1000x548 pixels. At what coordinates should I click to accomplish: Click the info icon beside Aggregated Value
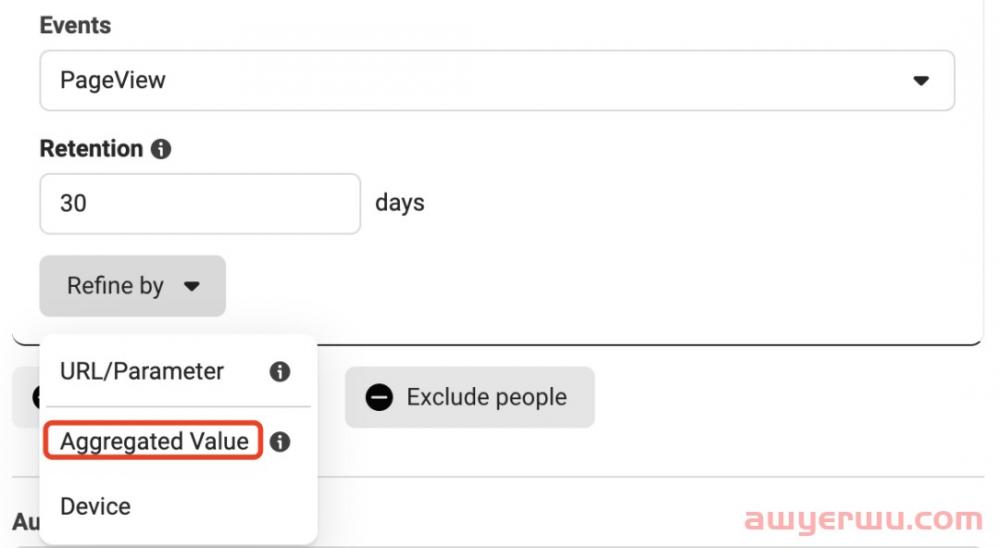280,441
